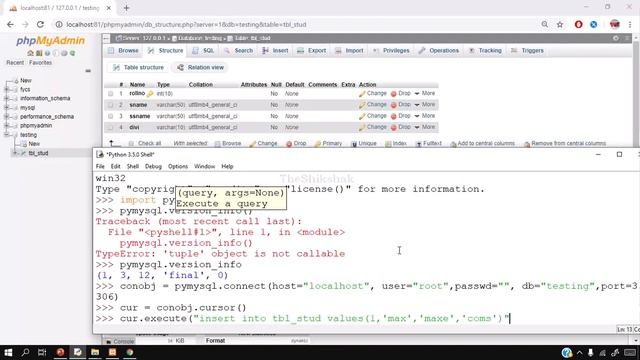Click Remove from central columns link
Viewport: 640px width, 360px height.
pos(565,144)
